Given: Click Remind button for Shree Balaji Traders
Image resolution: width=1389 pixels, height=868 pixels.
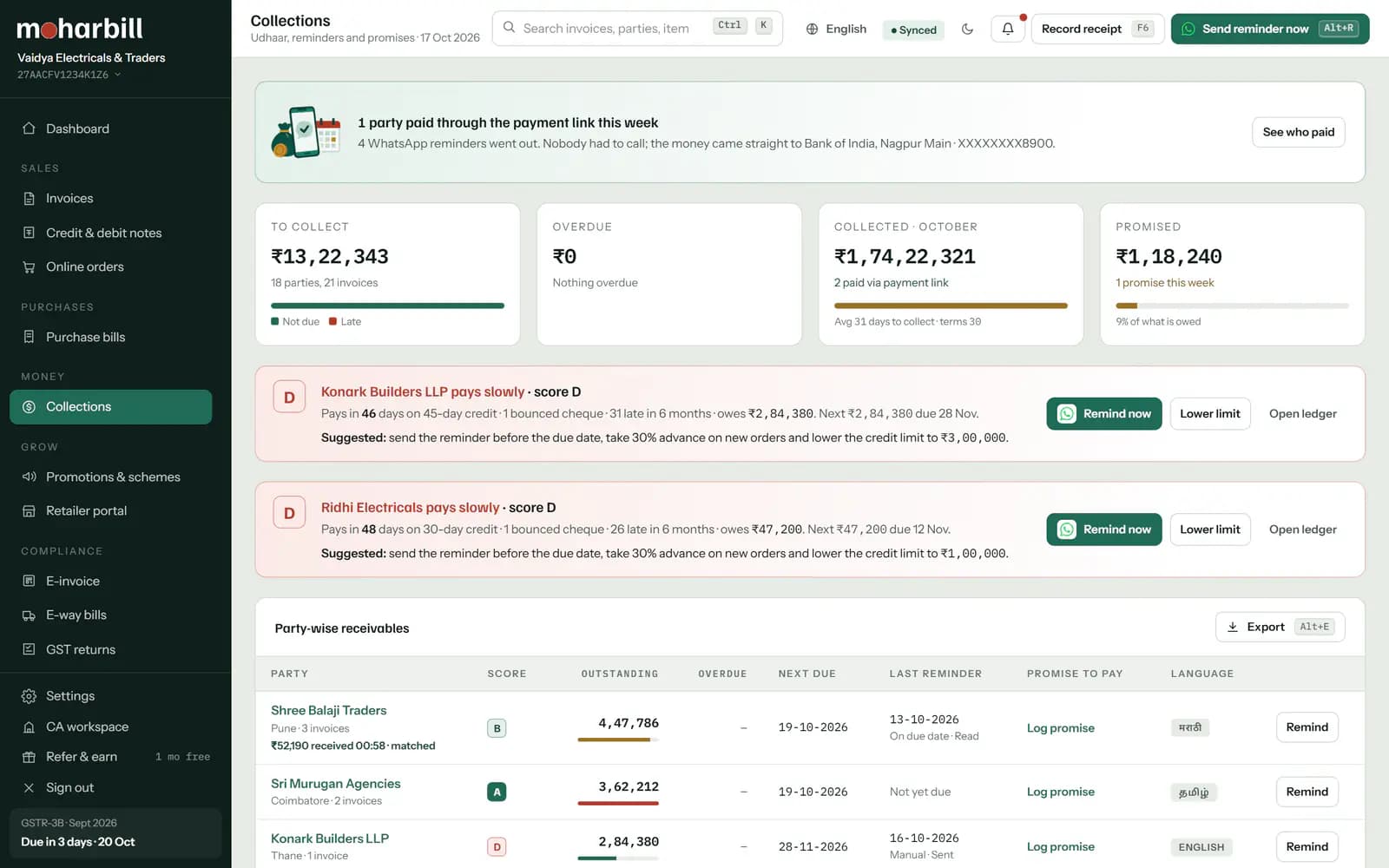Looking at the screenshot, I should (x=1307, y=727).
